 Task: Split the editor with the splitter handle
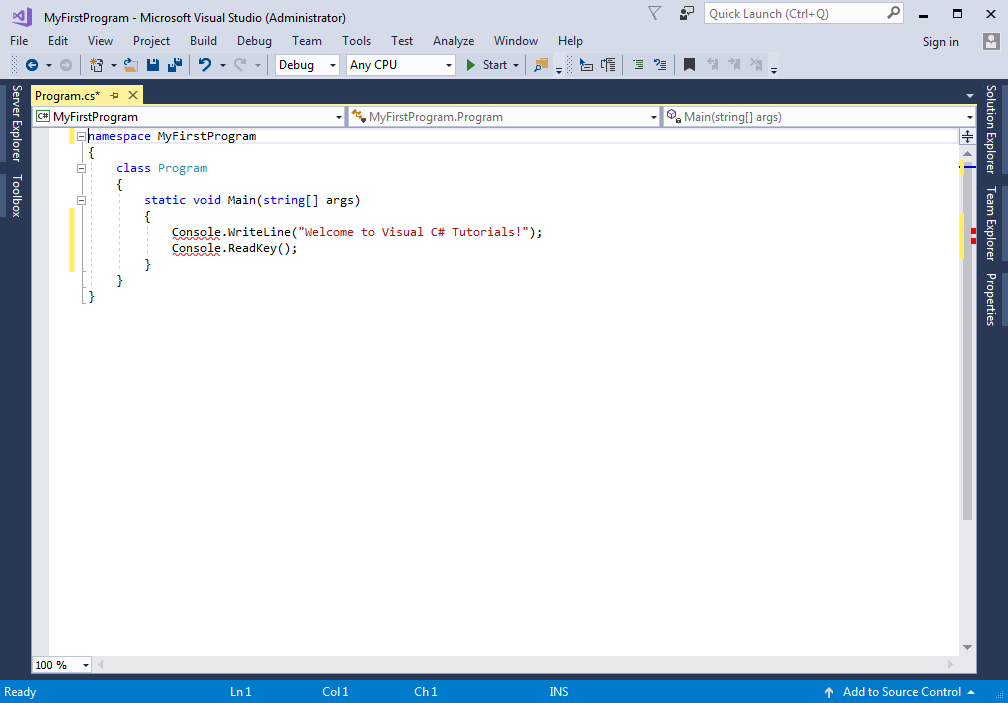[967, 136]
